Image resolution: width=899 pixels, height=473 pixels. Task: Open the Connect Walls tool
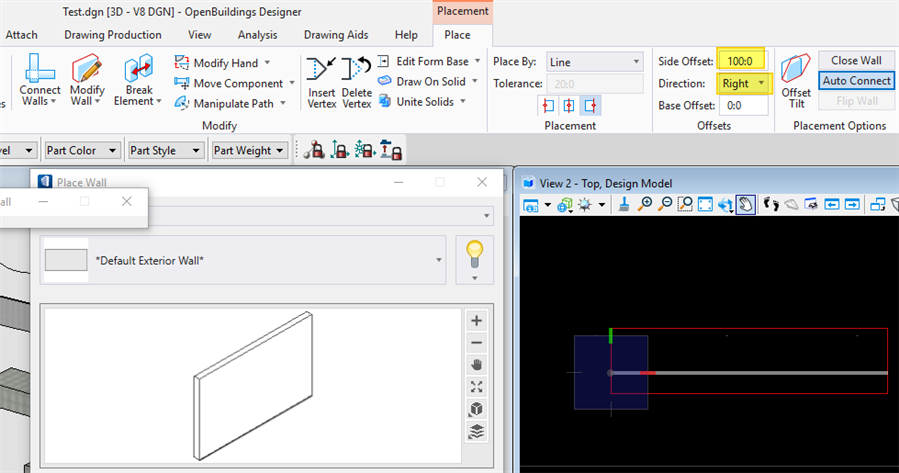pyautogui.click(x=40, y=80)
